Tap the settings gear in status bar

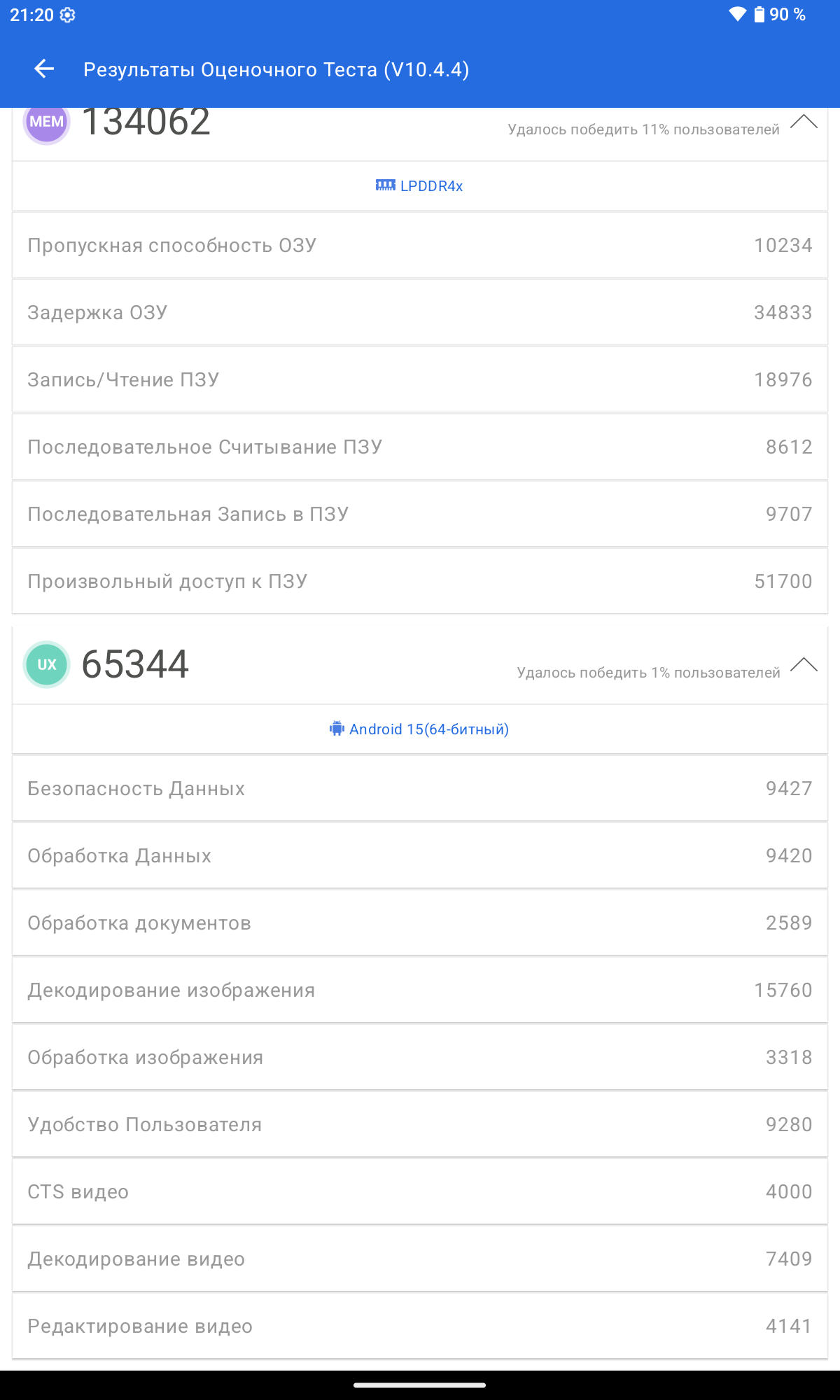click(x=67, y=15)
